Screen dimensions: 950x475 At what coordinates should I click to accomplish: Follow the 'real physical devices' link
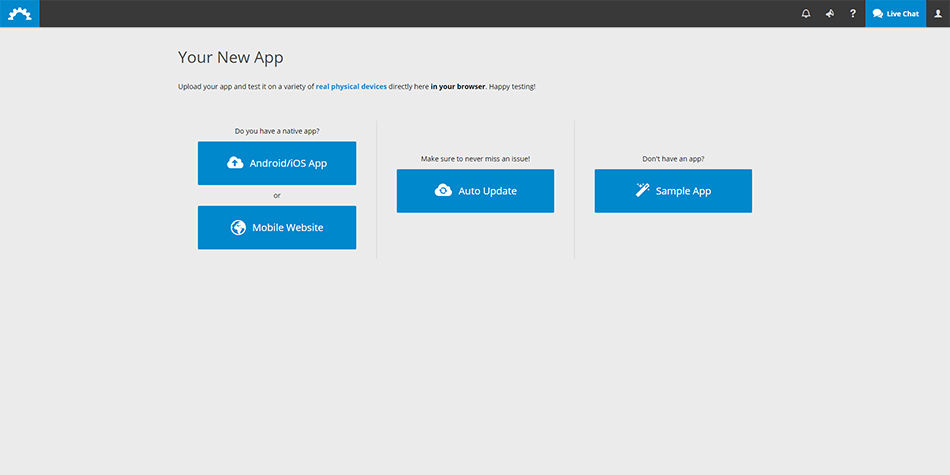[x=351, y=87]
